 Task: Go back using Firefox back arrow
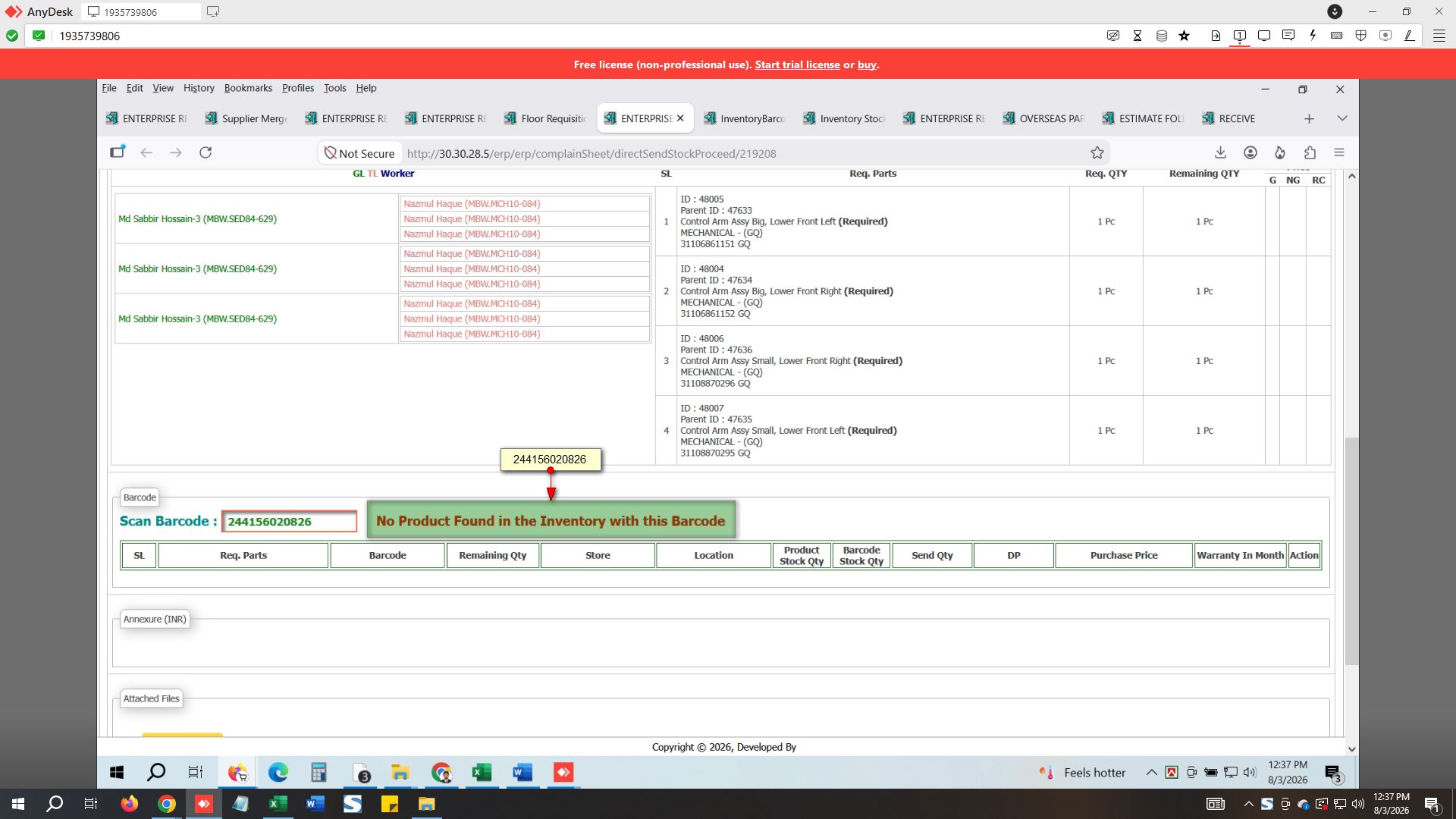click(146, 152)
